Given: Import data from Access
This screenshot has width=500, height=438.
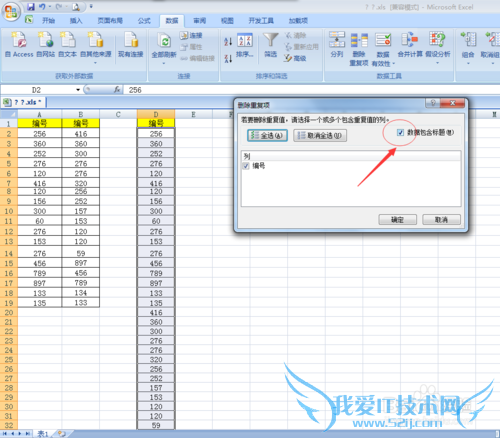Looking at the screenshot, I should tap(19, 44).
